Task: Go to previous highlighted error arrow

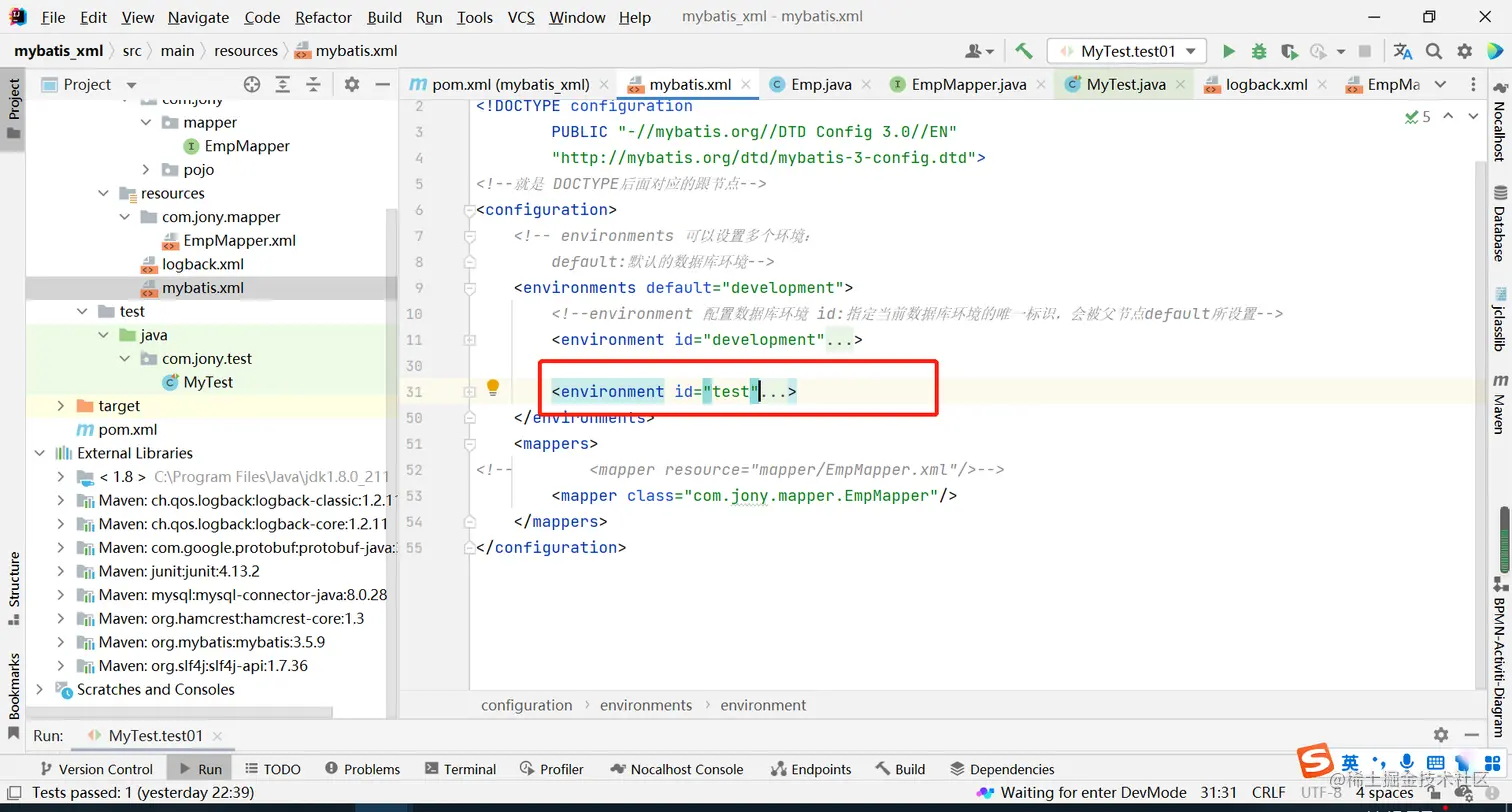Action: pyautogui.click(x=1449, y=117)
